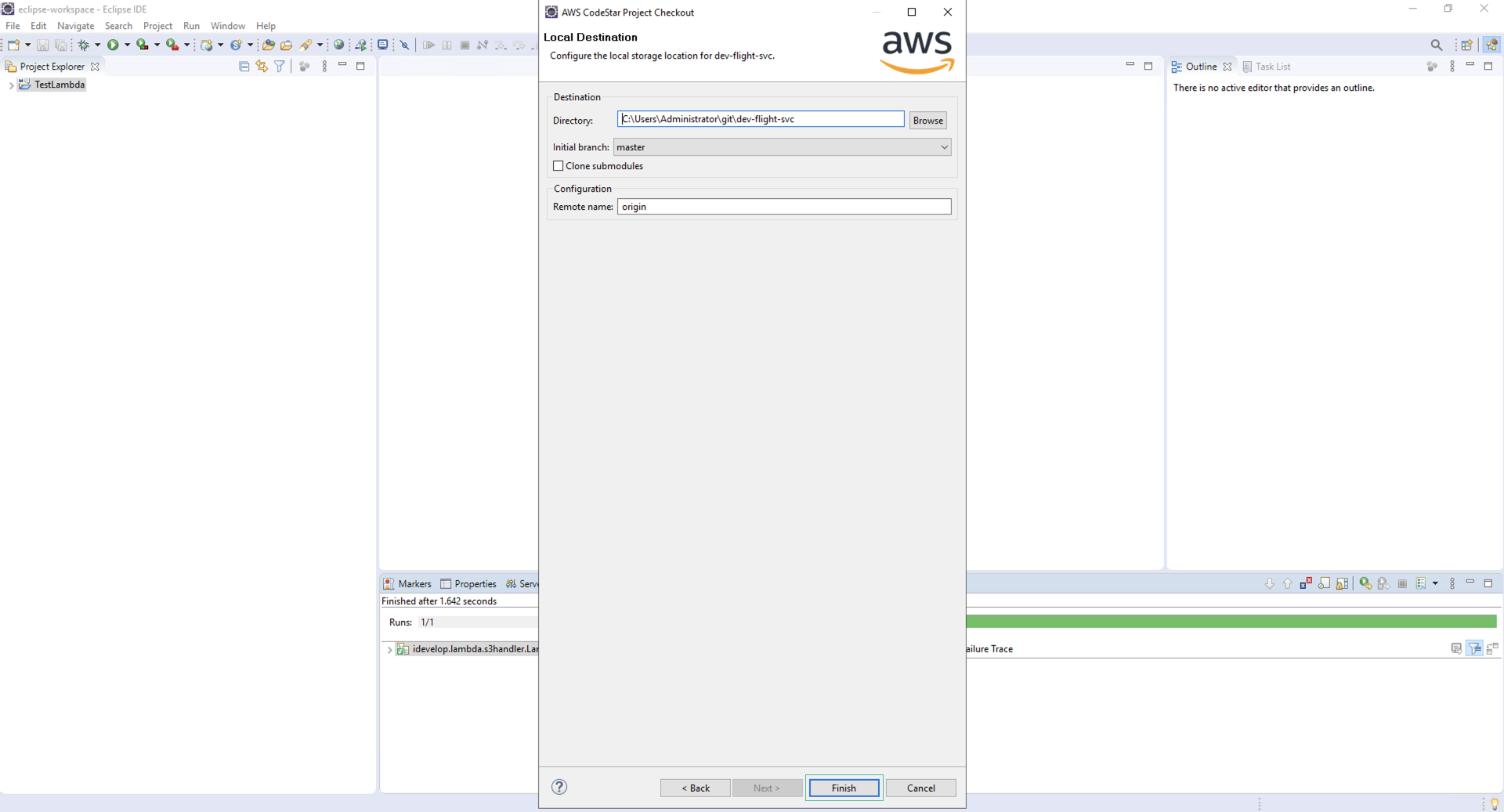Click Compare Actual With Expected icon
Screen dimensions: 1504x812
click(x=1492, y=648)
